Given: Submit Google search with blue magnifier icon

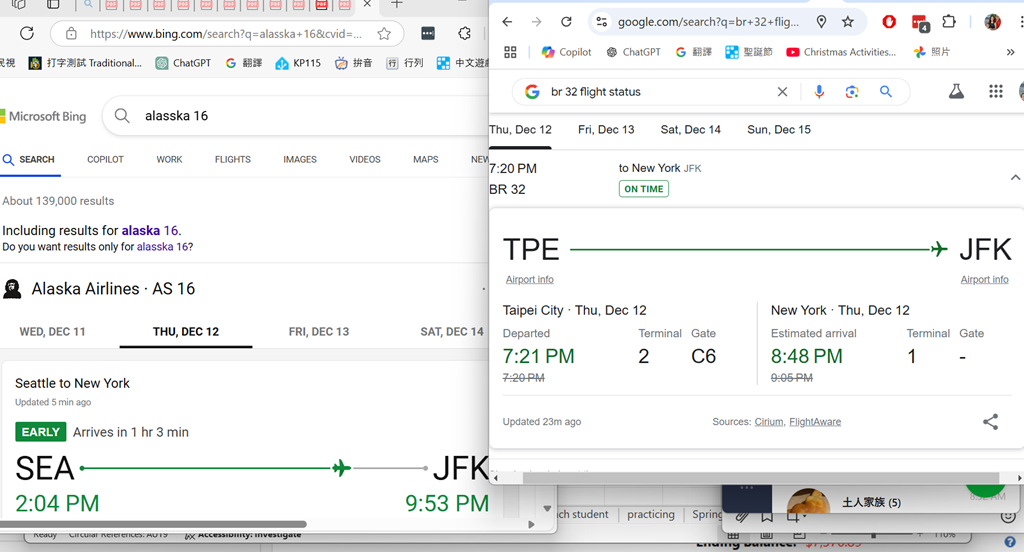Looking at the screenshot, I should tap(886, 91).
